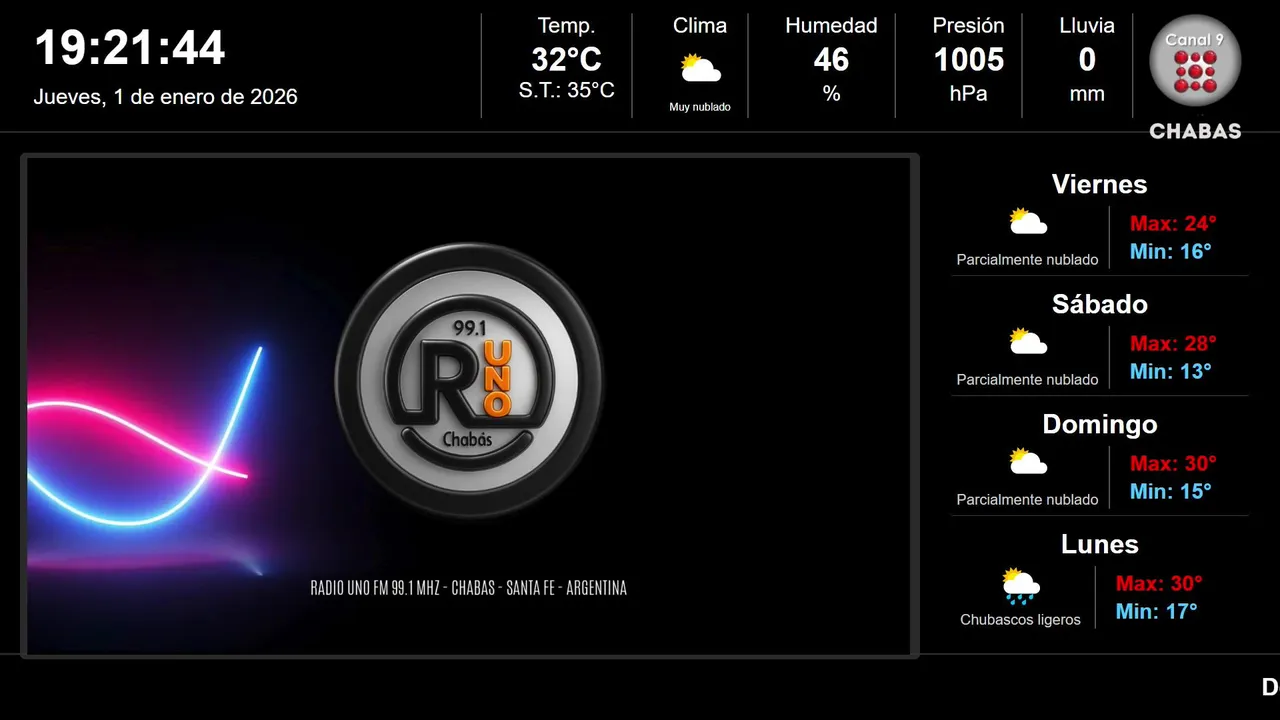Click Sábado Max: 28° value
The height and width of the screenshot is (720, 1280).
tap(1173, 343)
